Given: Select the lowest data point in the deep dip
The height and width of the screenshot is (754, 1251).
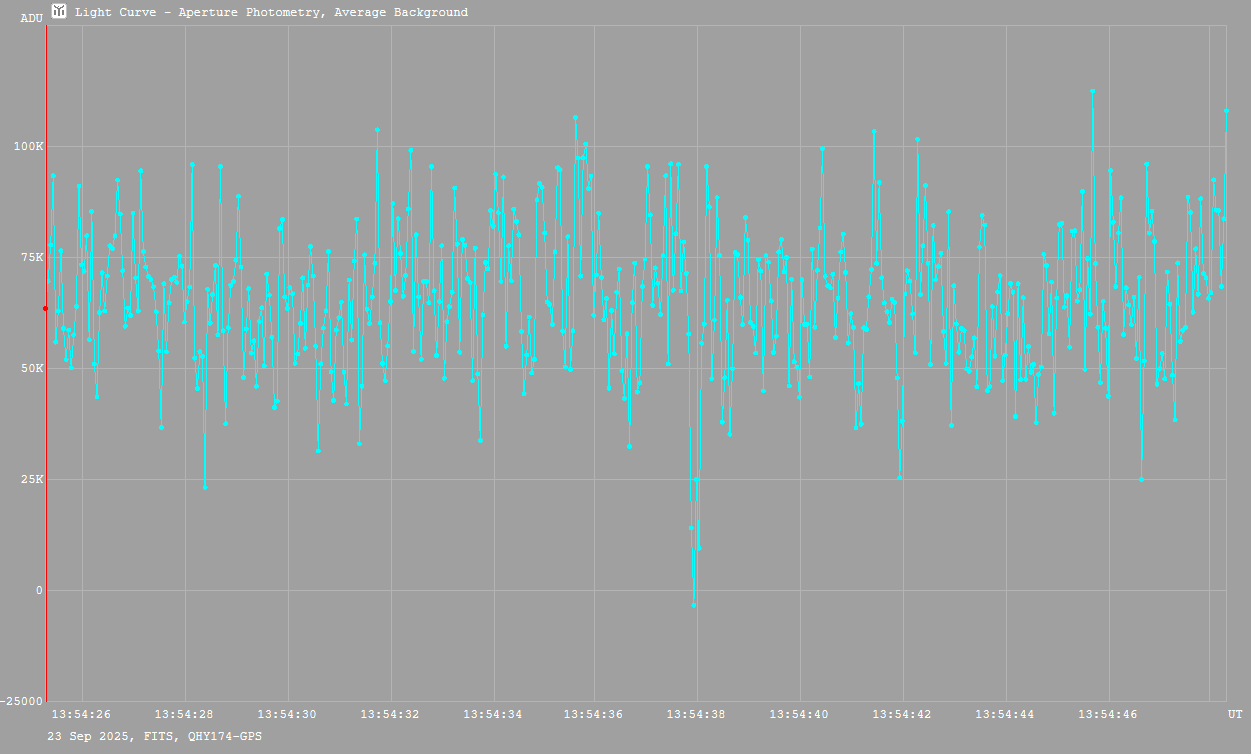Looking at the screenshot, I should pyautogui.click(x=694, y=605).
